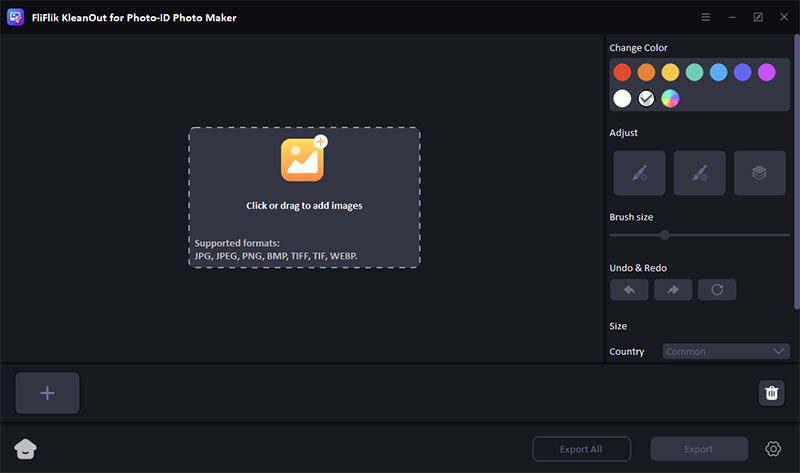Viewport: 800px width, 473px height.
Task: Choose the red color swatch
Action: pos(622,72)
